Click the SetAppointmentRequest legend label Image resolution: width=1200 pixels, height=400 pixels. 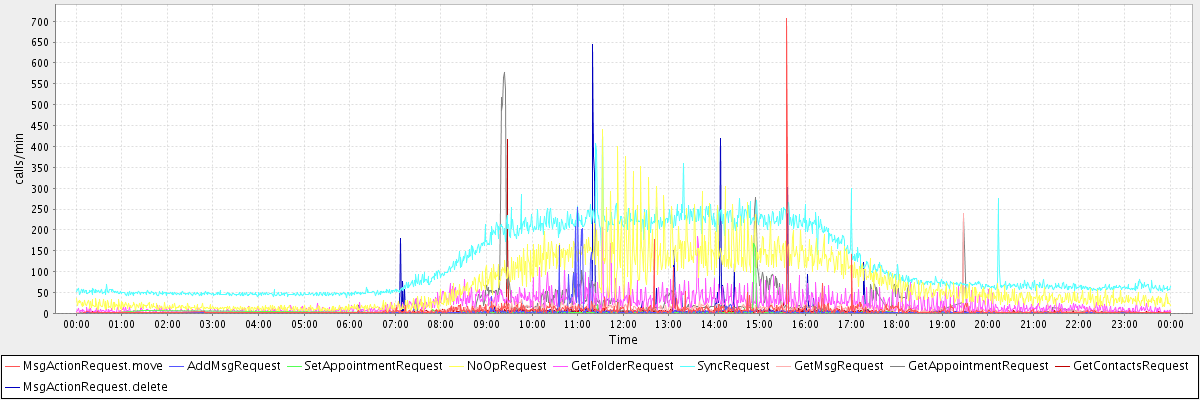coord(373,366)
